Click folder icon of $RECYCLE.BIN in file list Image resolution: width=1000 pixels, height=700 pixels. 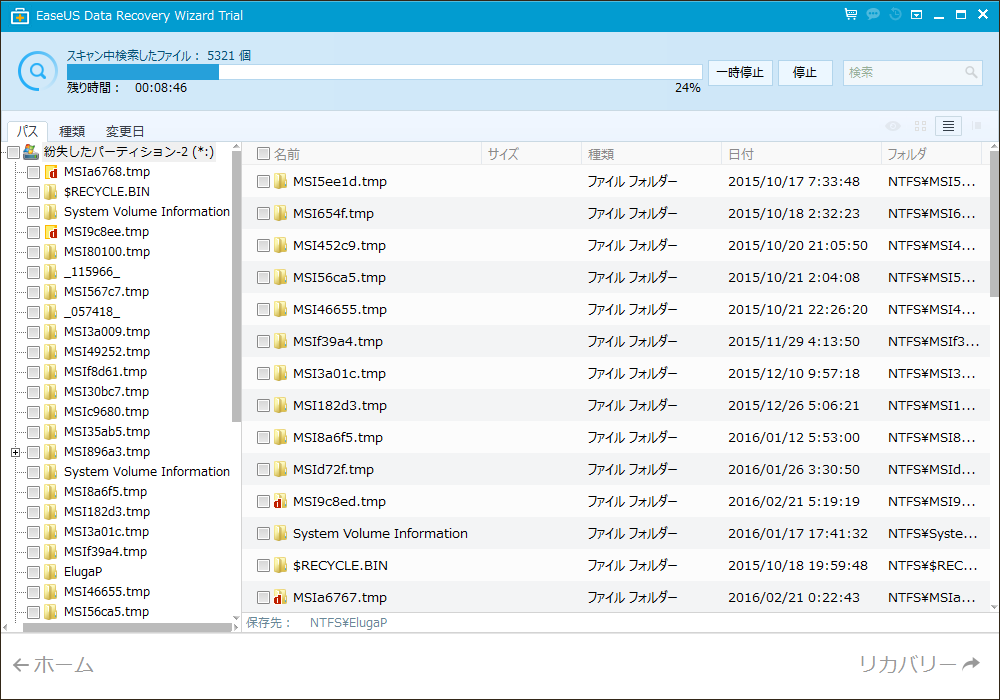280,565
